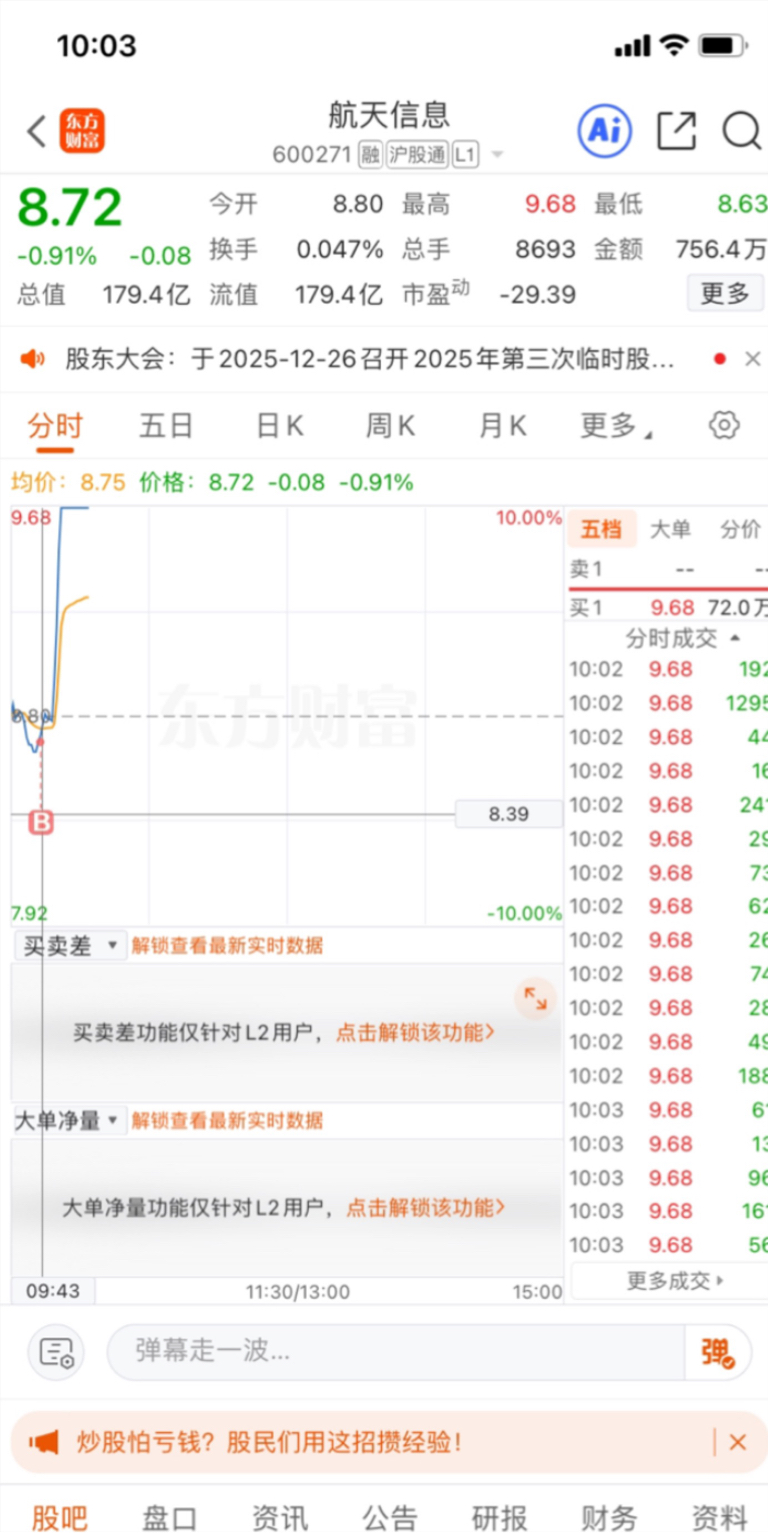Toggle the 分时成交 sort arrow
Screen dimensions: 768x1533
[x=736, y=638]
